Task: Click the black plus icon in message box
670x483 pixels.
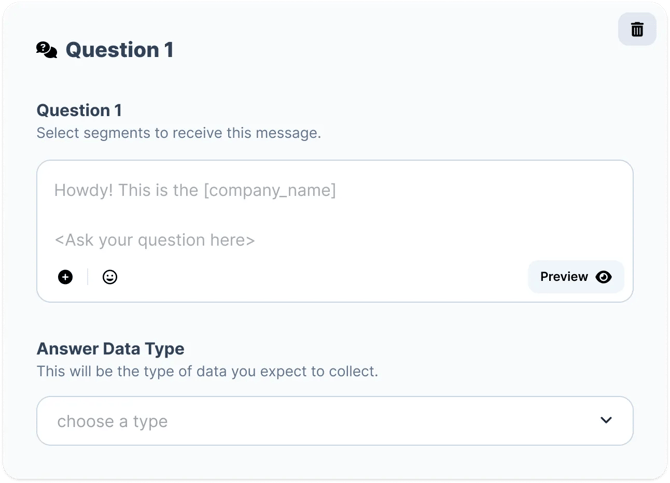Action: point(65,277)
